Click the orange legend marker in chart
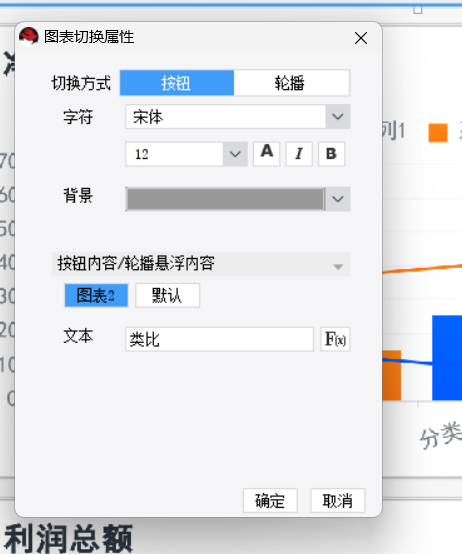The image size is (462, 554). (x=438, y=132)
